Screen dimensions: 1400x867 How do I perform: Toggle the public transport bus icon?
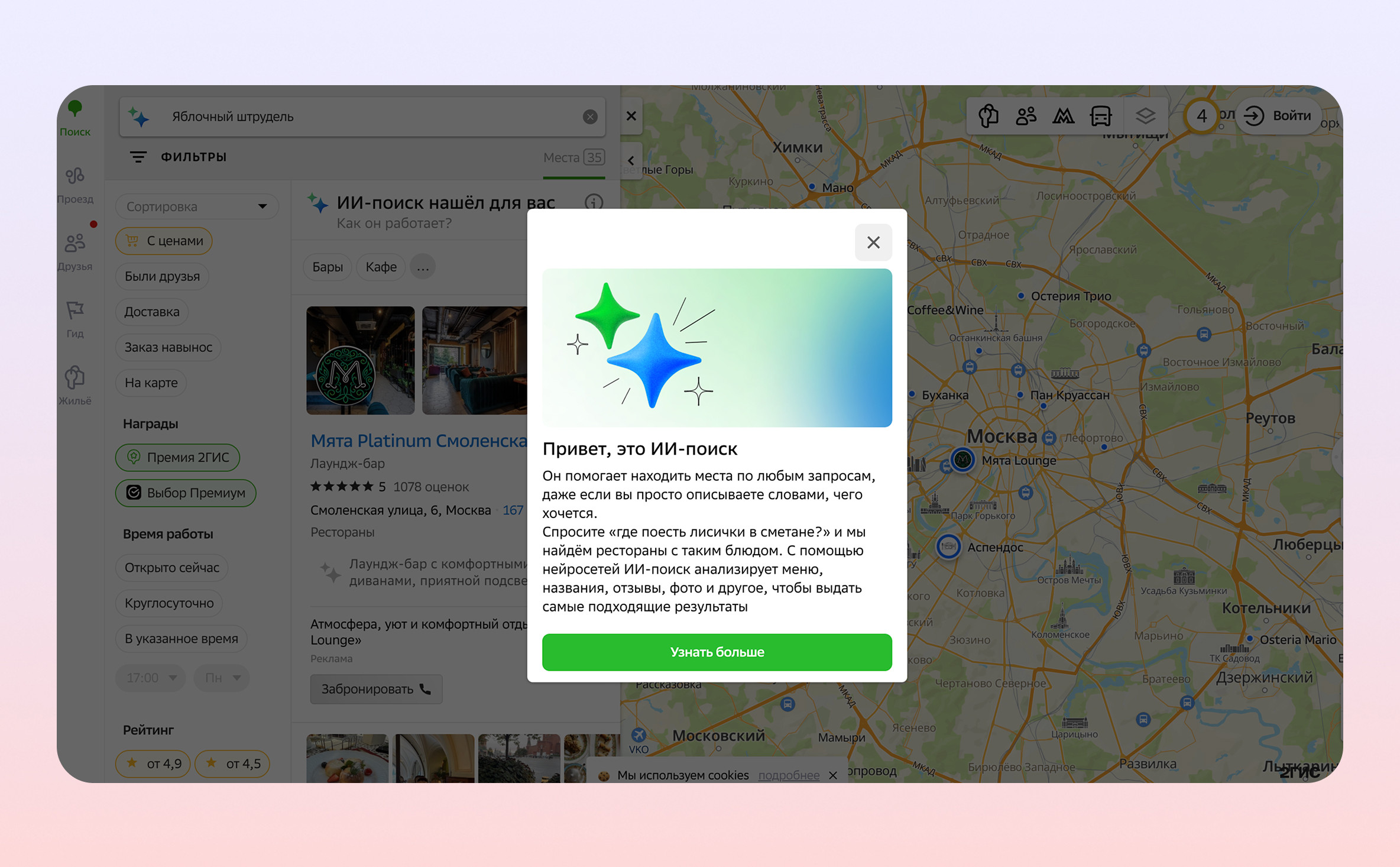[x=1100, y=116]
